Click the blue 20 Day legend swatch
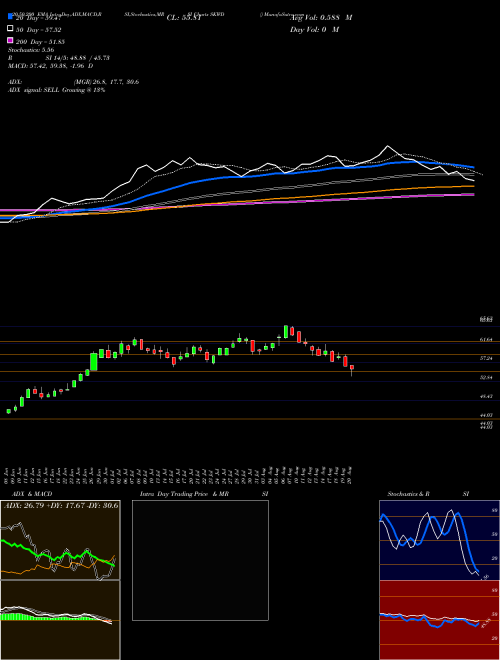The image size is (500, 660). pyautogui.click(x=10, y=17)
